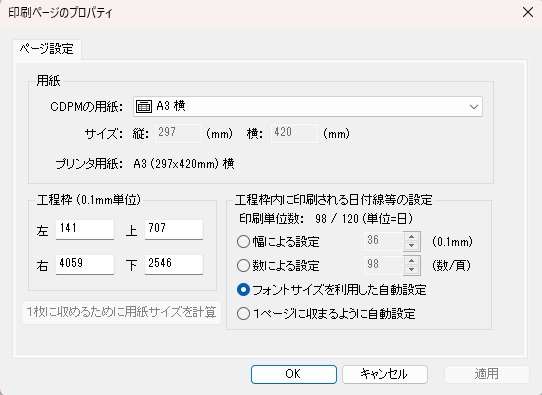Increase width value with up spinner arrow
Image resolution: width=542 pixels, height=395 pixels.
411,237
